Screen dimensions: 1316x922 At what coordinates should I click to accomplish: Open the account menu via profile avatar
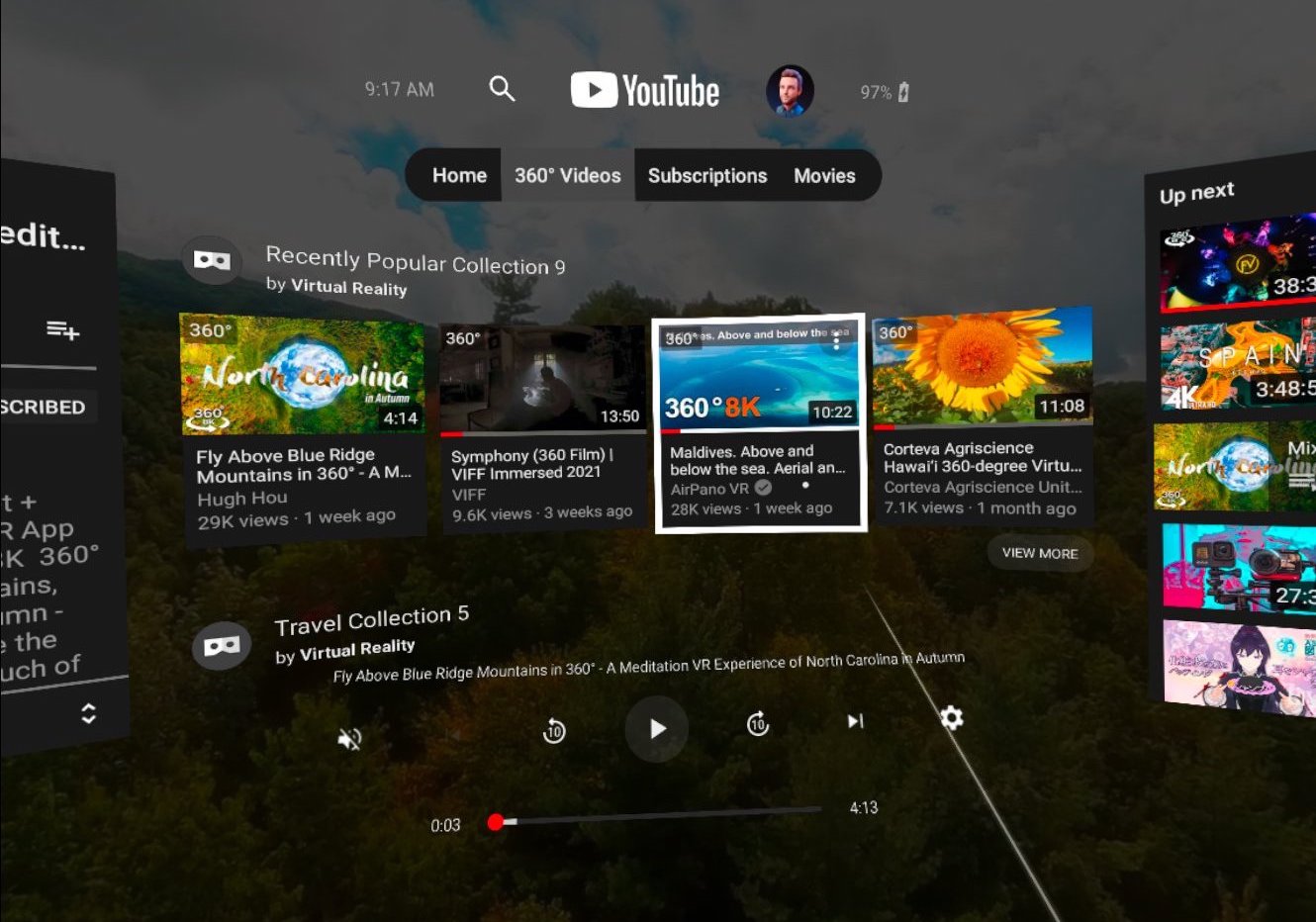click(789, 90)
